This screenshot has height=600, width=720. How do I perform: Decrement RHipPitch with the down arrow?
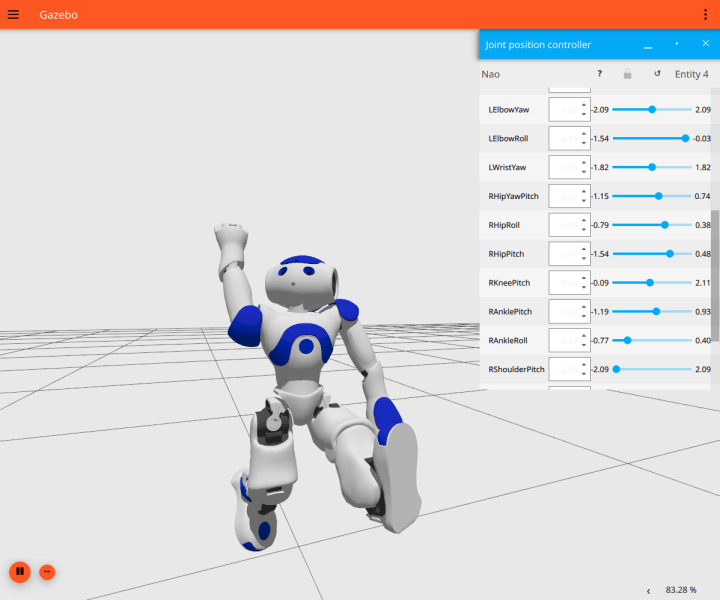click(x=584, y=258)
